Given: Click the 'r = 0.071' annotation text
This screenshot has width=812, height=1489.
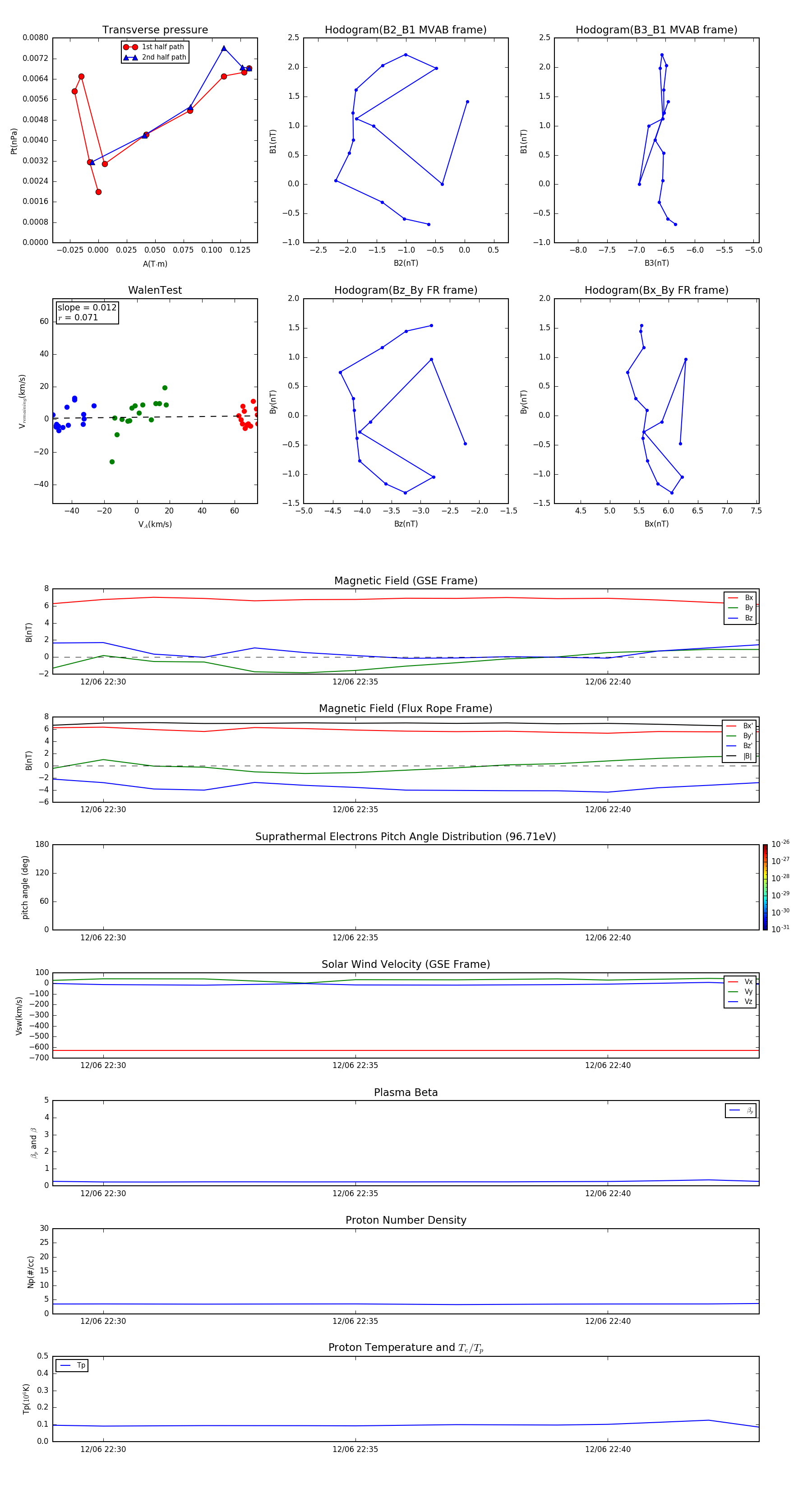Looking at the screenshot, I should point(78,317).
